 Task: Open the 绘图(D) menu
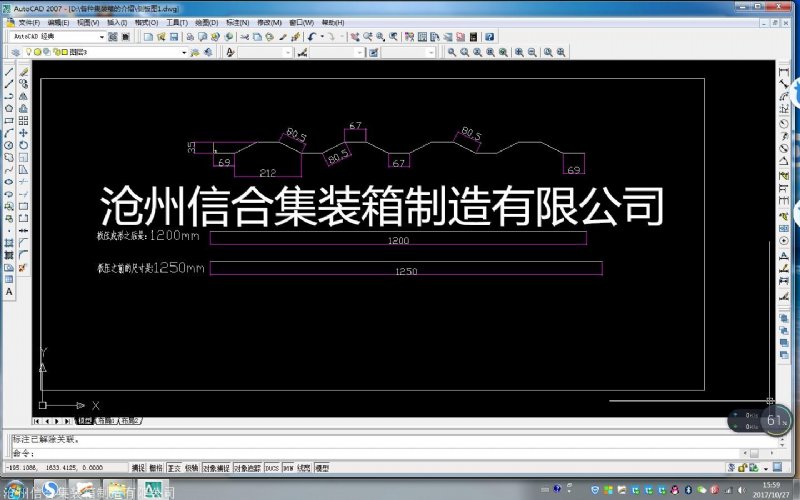tap(206, 22)
